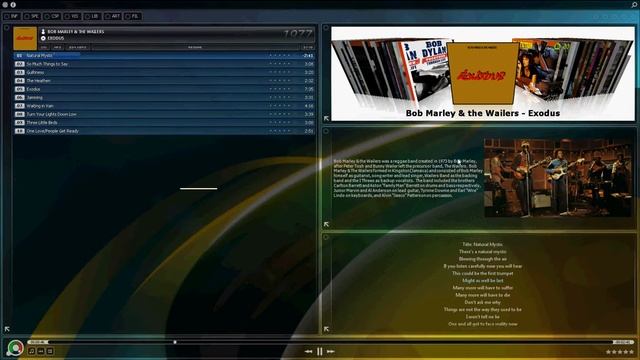Toggle the CSP panel button
This screenshot has height=360, width=640.
52,16
